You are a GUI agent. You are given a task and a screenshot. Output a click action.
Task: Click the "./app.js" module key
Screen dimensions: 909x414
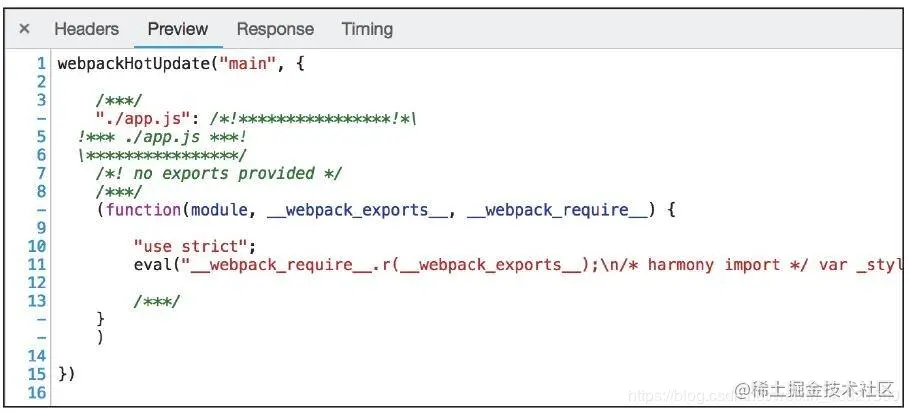[143, 118]
